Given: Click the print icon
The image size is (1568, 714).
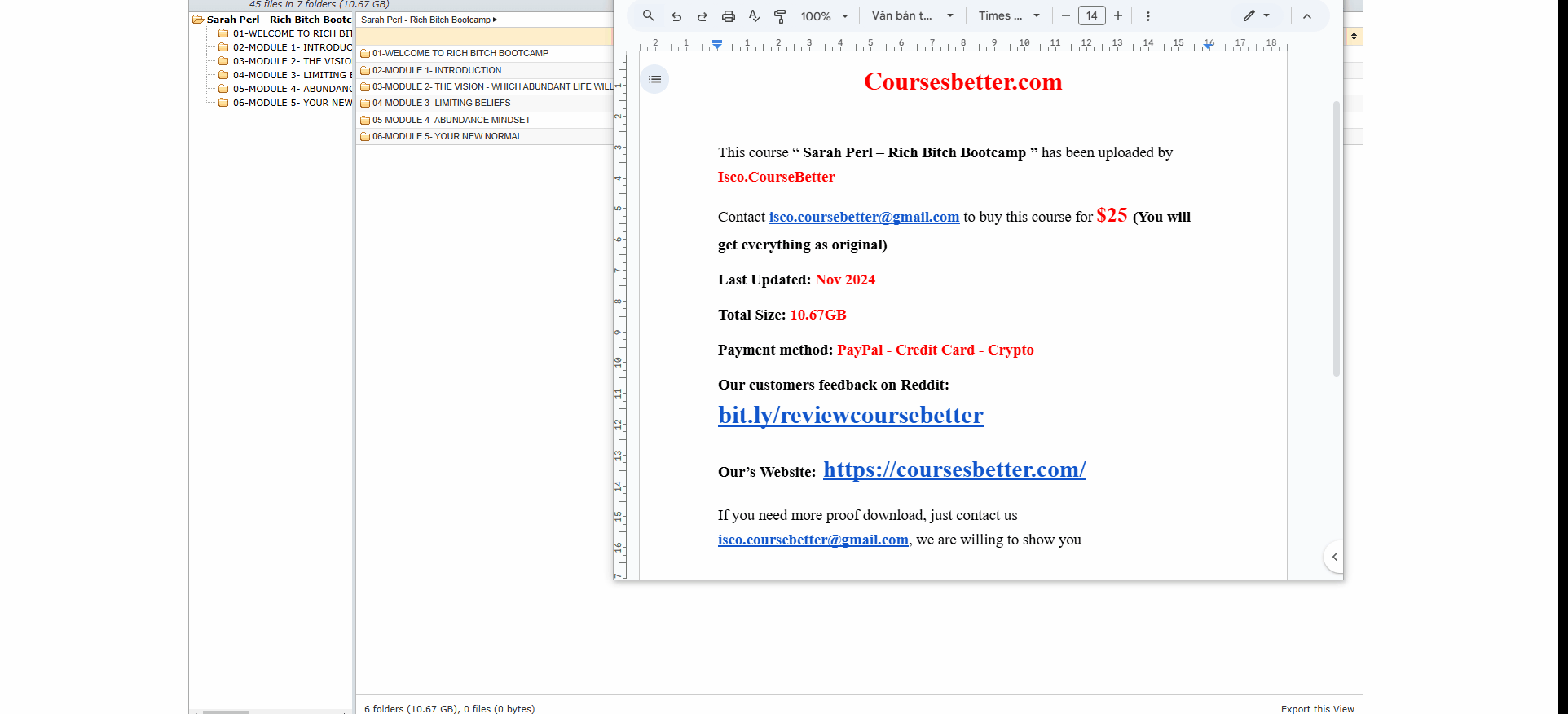Looking at the screenshot, I should (x=729, y=16).
